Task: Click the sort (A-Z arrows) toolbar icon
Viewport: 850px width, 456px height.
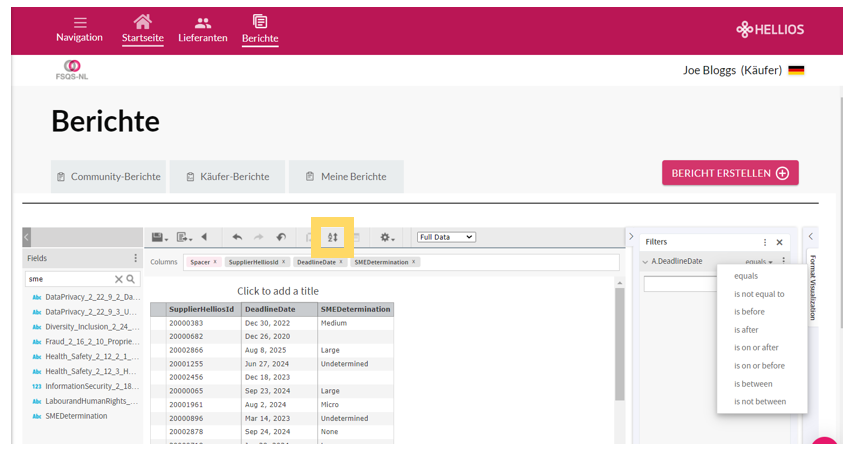Action: 332,237
